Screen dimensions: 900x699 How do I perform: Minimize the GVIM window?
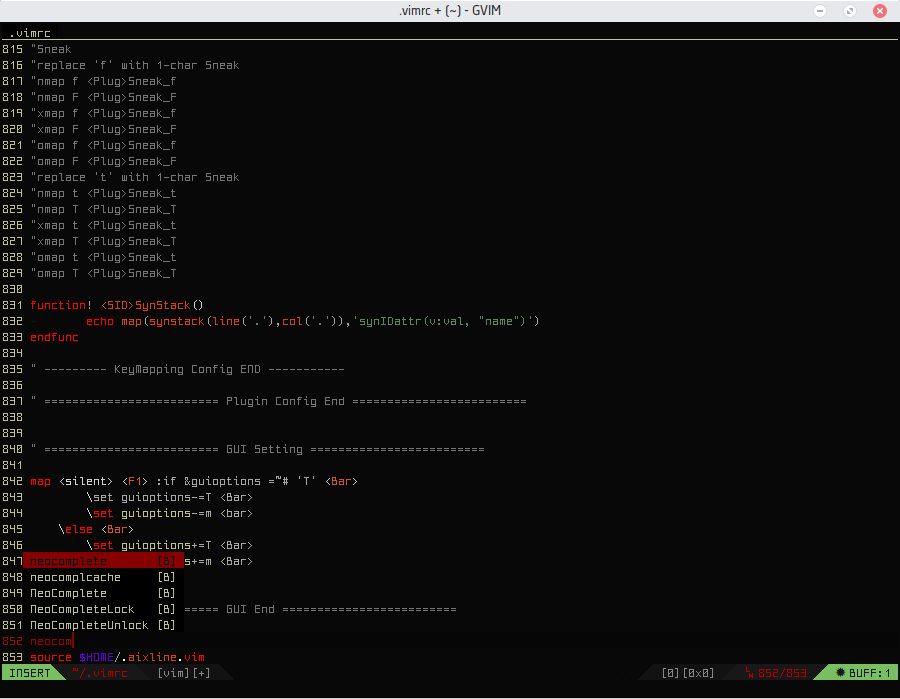point(820,11)
